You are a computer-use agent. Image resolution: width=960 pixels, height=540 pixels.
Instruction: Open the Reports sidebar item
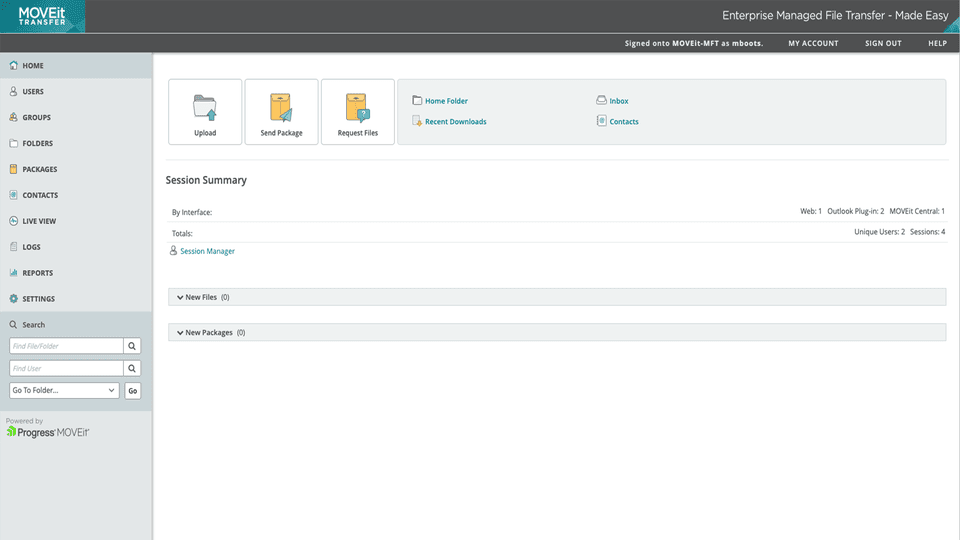(x=37, y=273)
